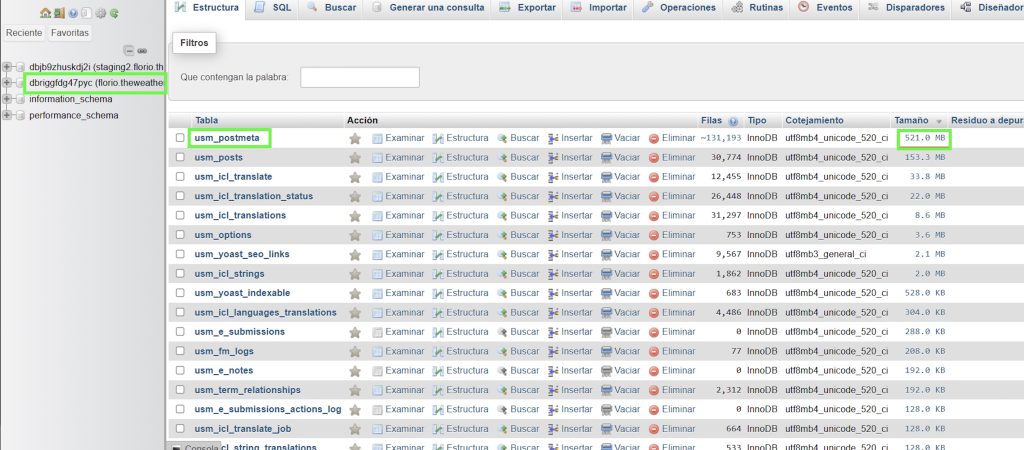Select the usm_yoast_indexable row checkbox

click(x=181, y=293)
